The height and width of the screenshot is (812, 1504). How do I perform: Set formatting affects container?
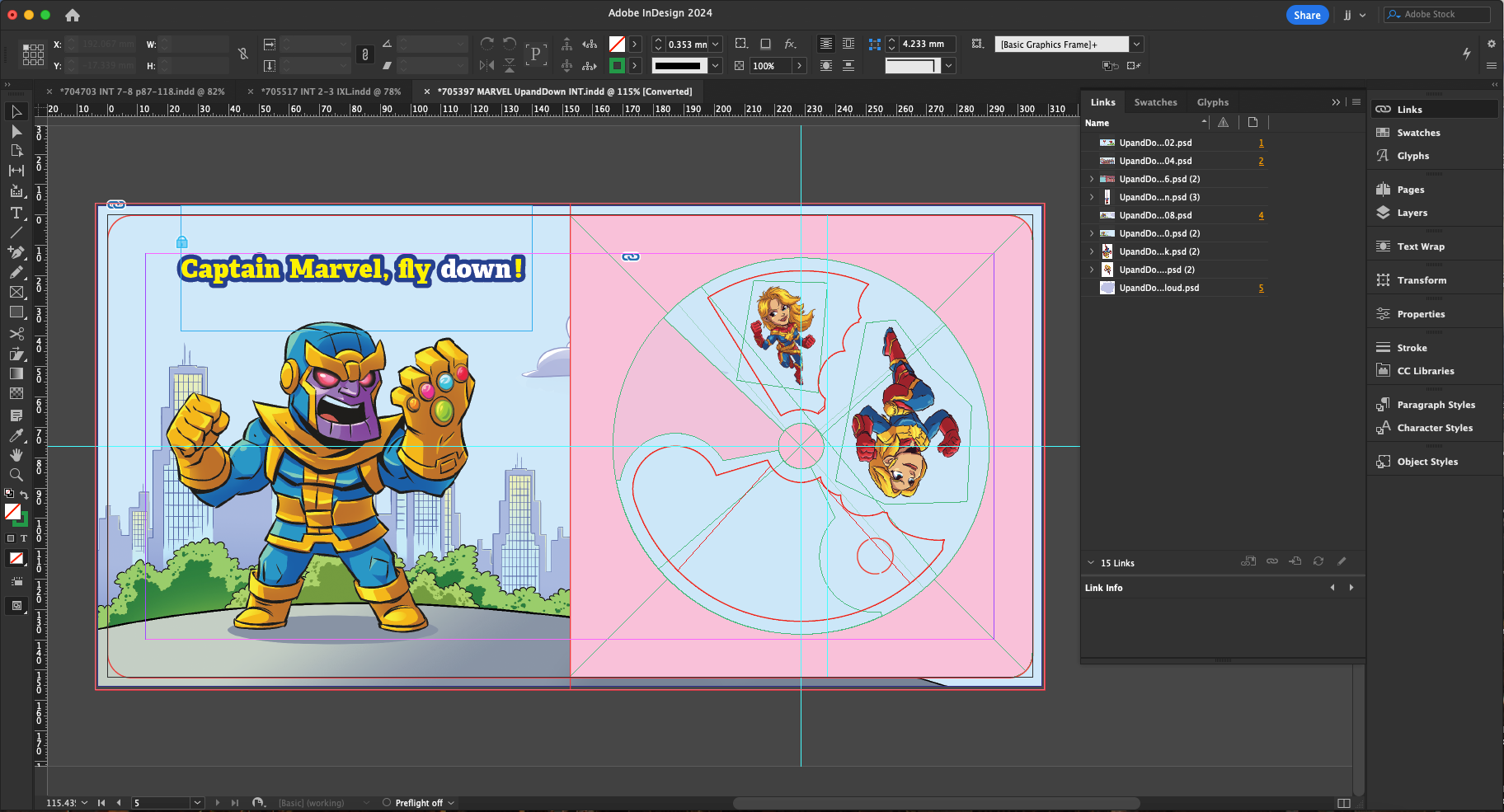point(11,538)
